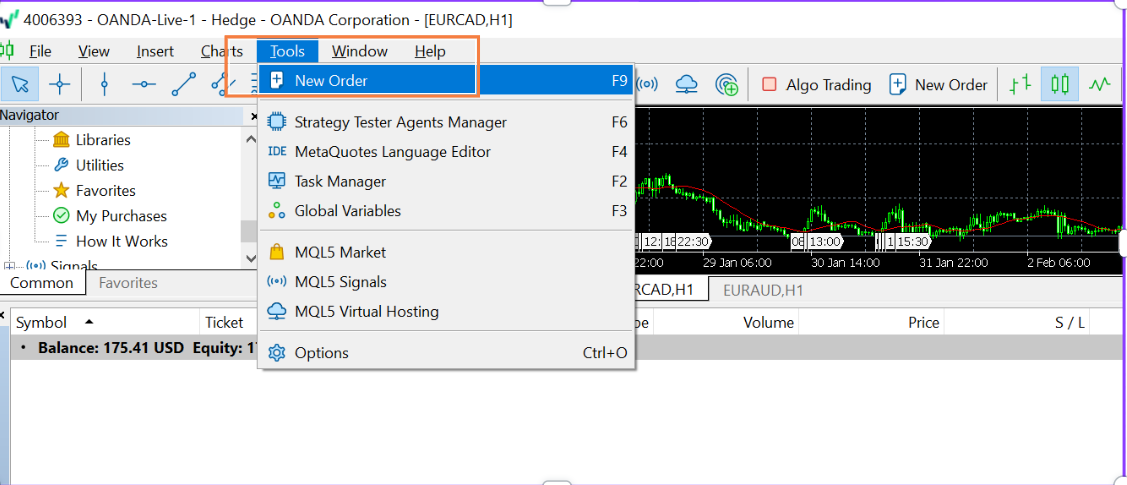Close the Navigator panel
The width and height of the screenshot is (1127, 485).
coord(253,116)
